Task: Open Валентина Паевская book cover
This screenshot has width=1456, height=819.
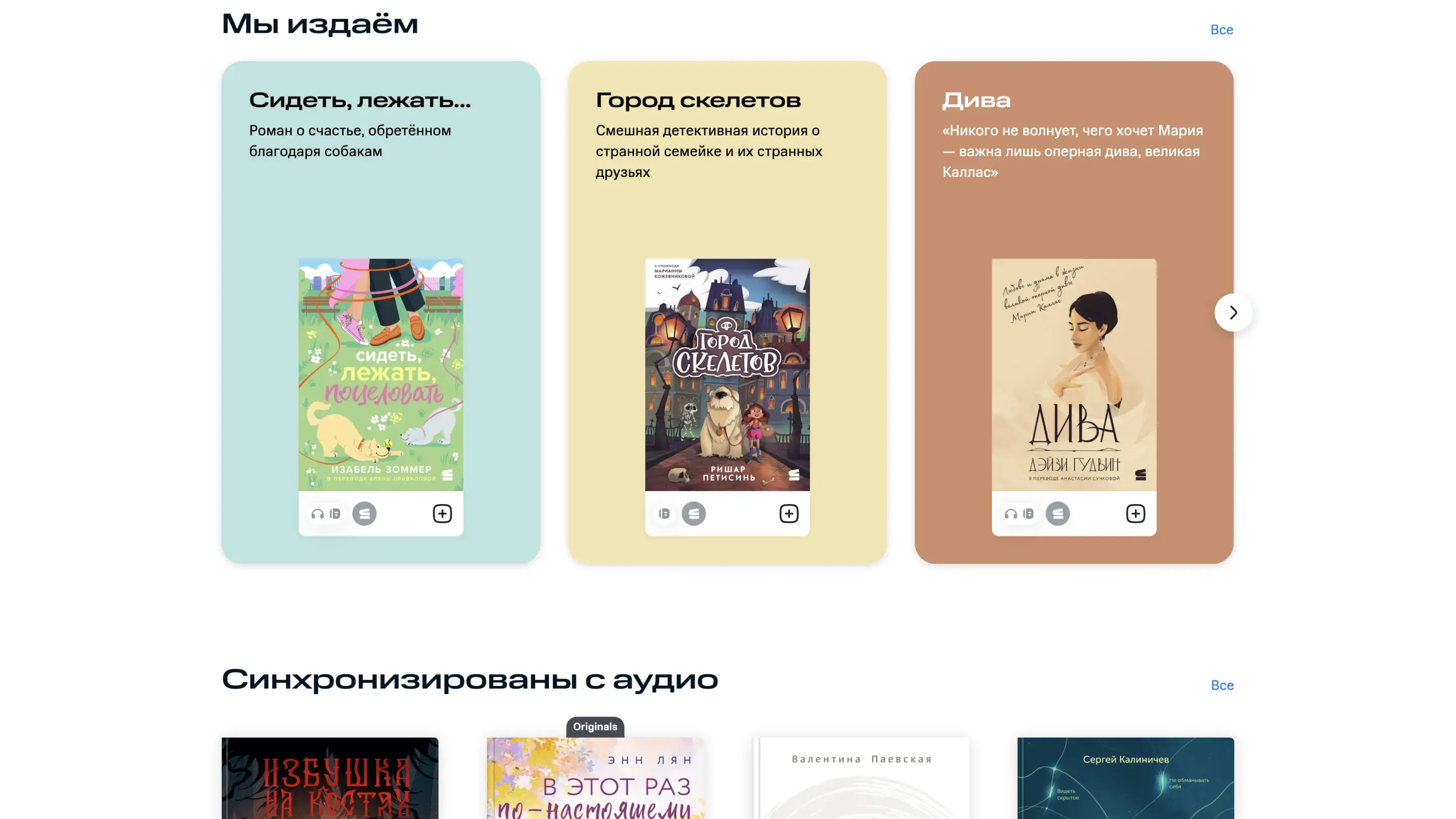Action: 861,779
